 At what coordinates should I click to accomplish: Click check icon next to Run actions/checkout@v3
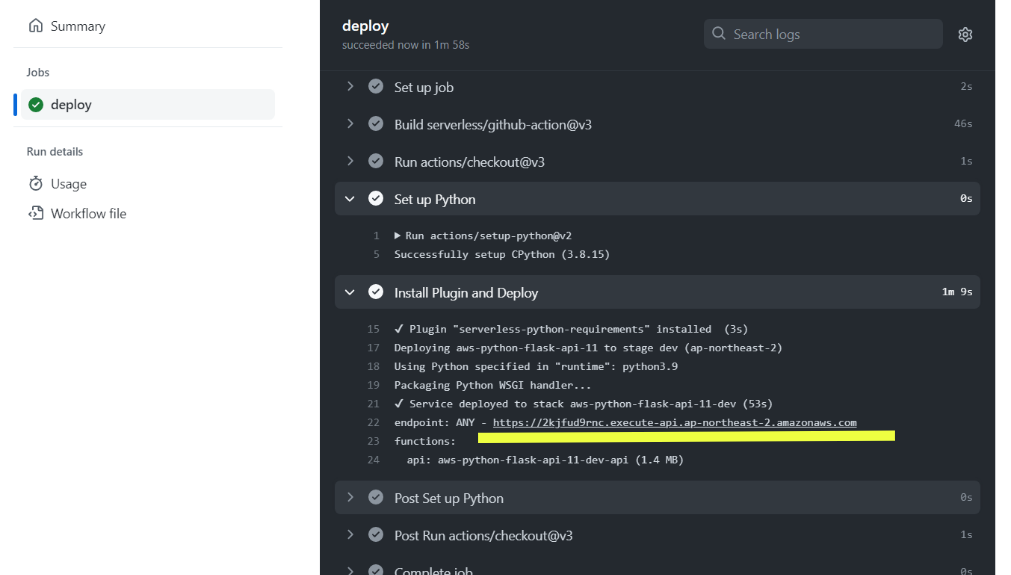point(376,161)
